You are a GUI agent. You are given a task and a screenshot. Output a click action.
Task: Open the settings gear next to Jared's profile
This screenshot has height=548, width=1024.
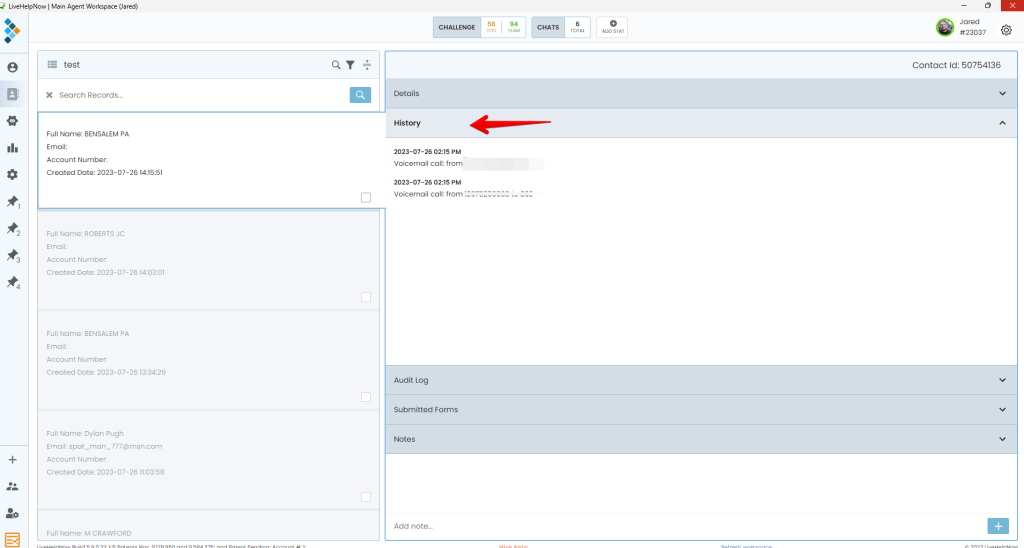pos(1006,30)
